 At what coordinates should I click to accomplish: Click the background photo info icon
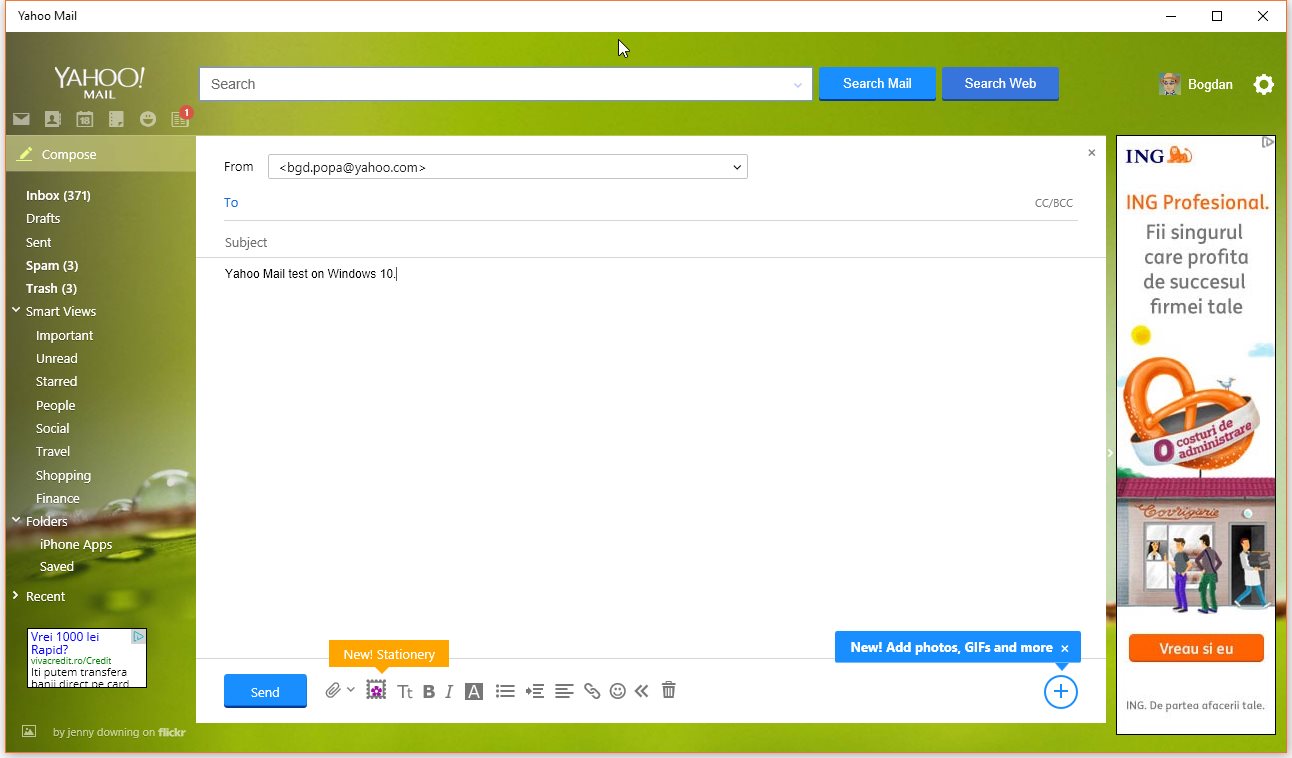click(29, 732)
